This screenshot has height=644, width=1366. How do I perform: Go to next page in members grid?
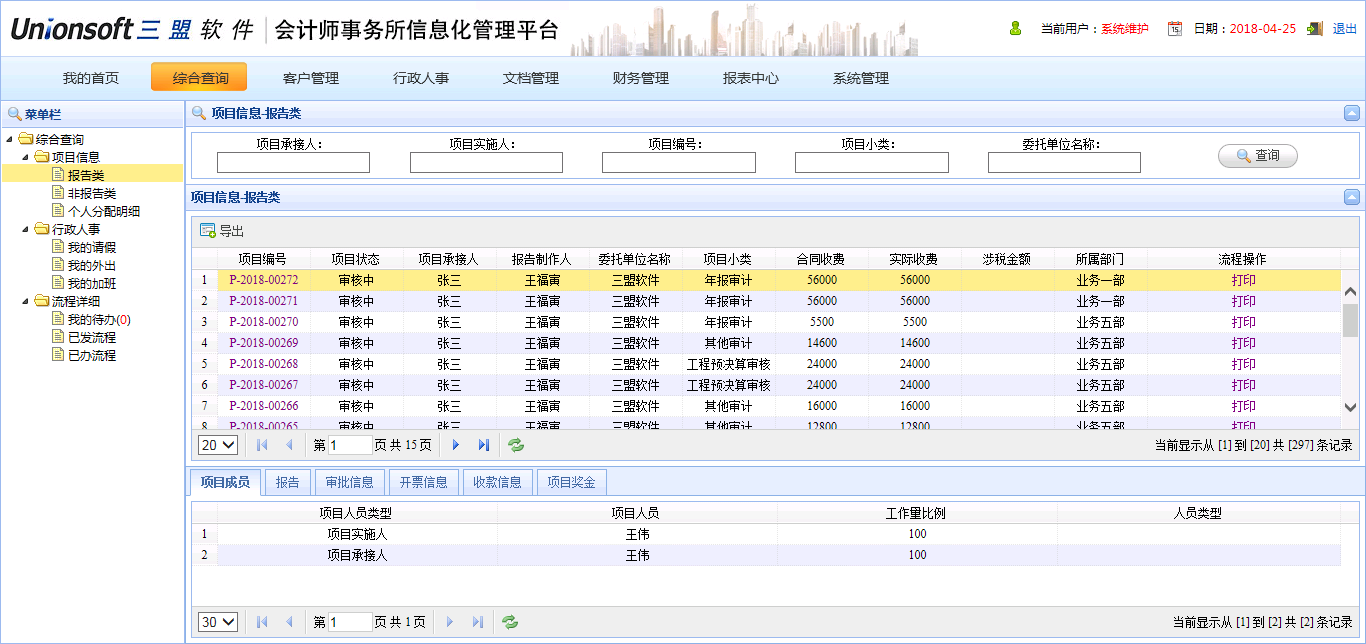pos(451,622)
